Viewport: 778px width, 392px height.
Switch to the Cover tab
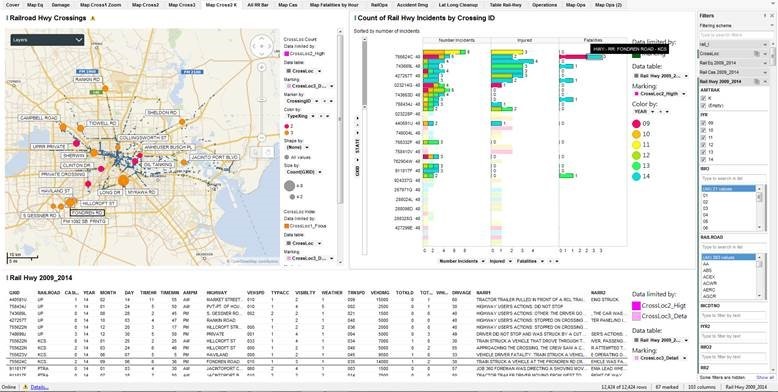click(x=12, y=4)
